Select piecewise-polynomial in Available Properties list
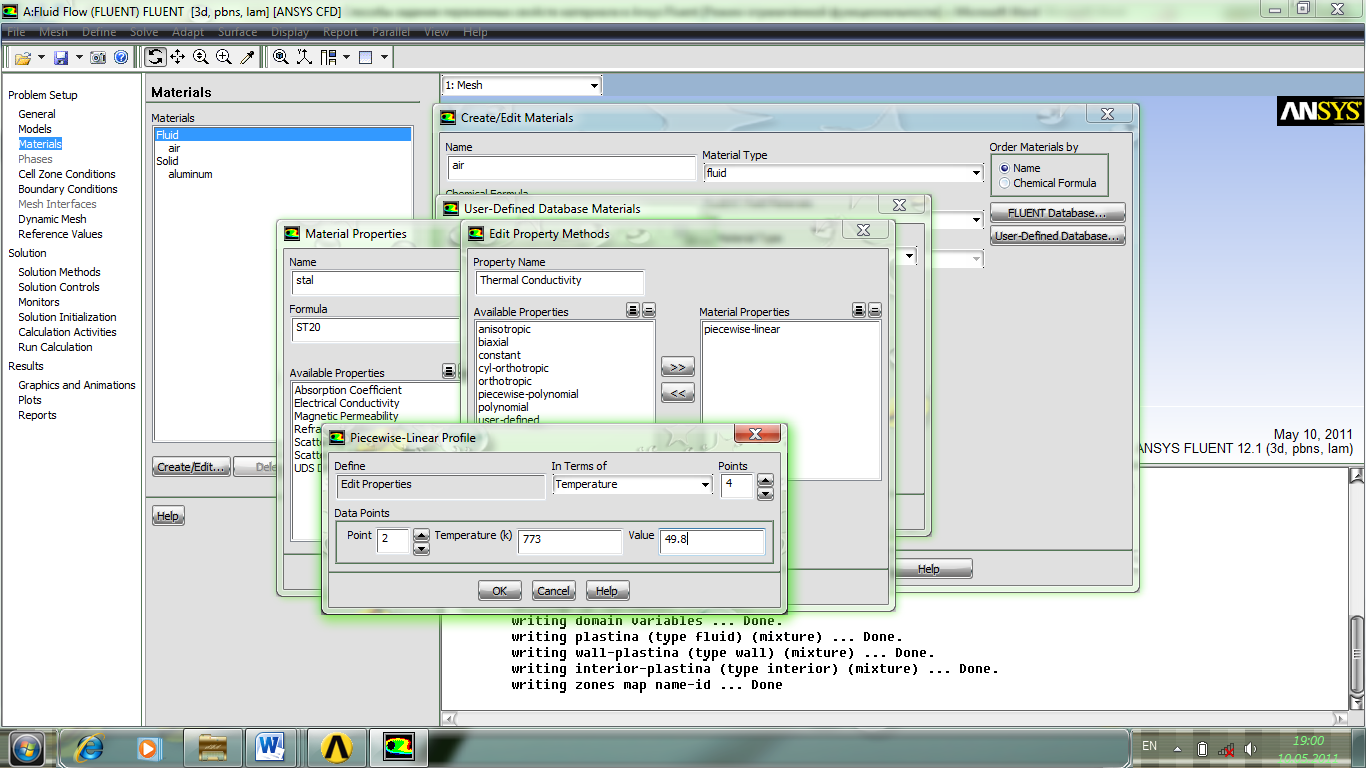This screenshot has width=1366, height=768. click(528, 394)
